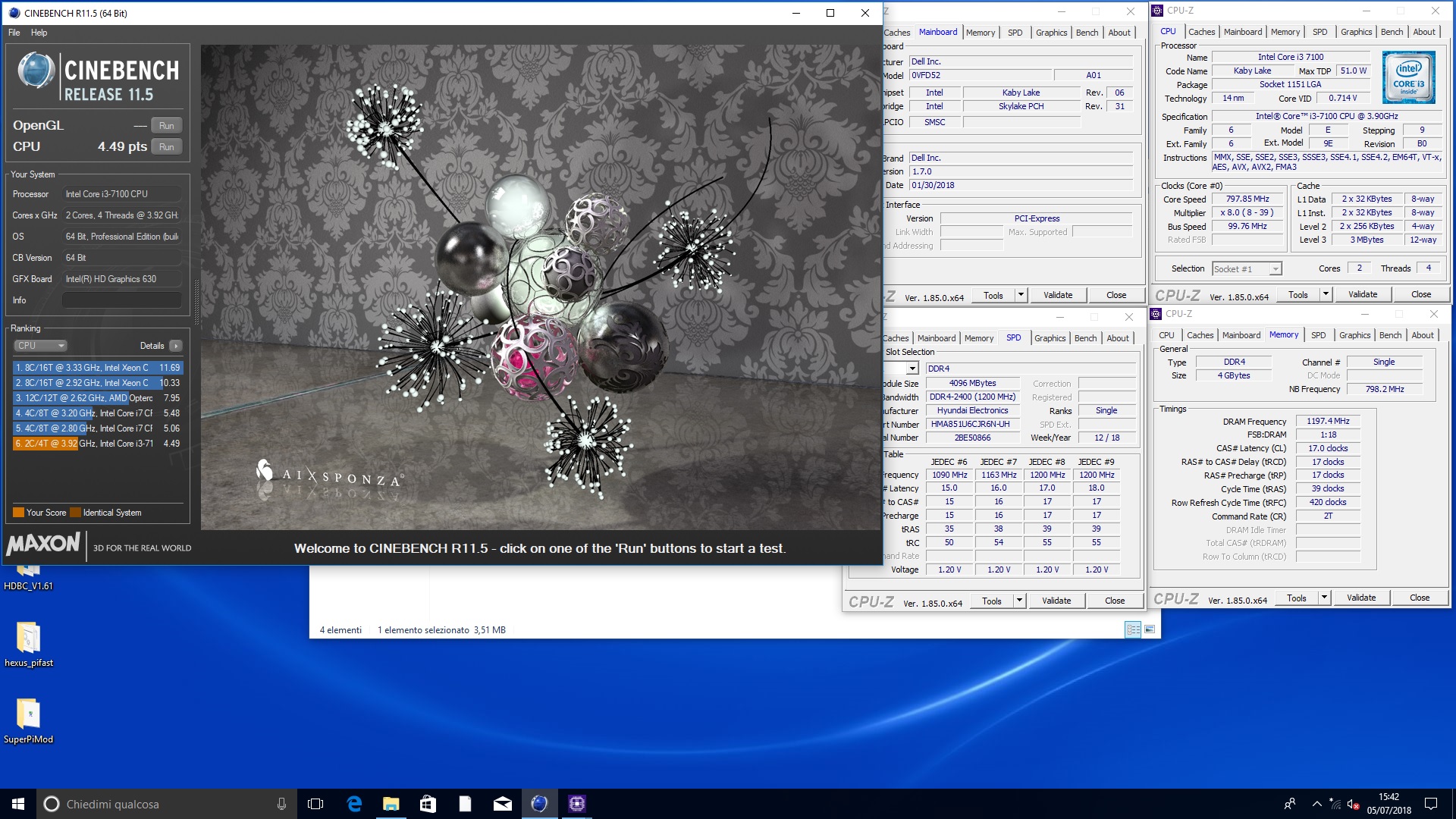Open the Windows Start menu
The height and width of the screenshot is (819, 1456).
tap(18, 804)
